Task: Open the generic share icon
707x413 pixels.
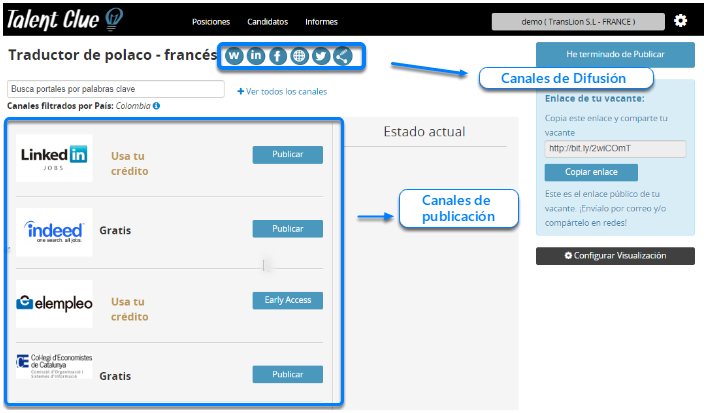Action: [343, 56]
